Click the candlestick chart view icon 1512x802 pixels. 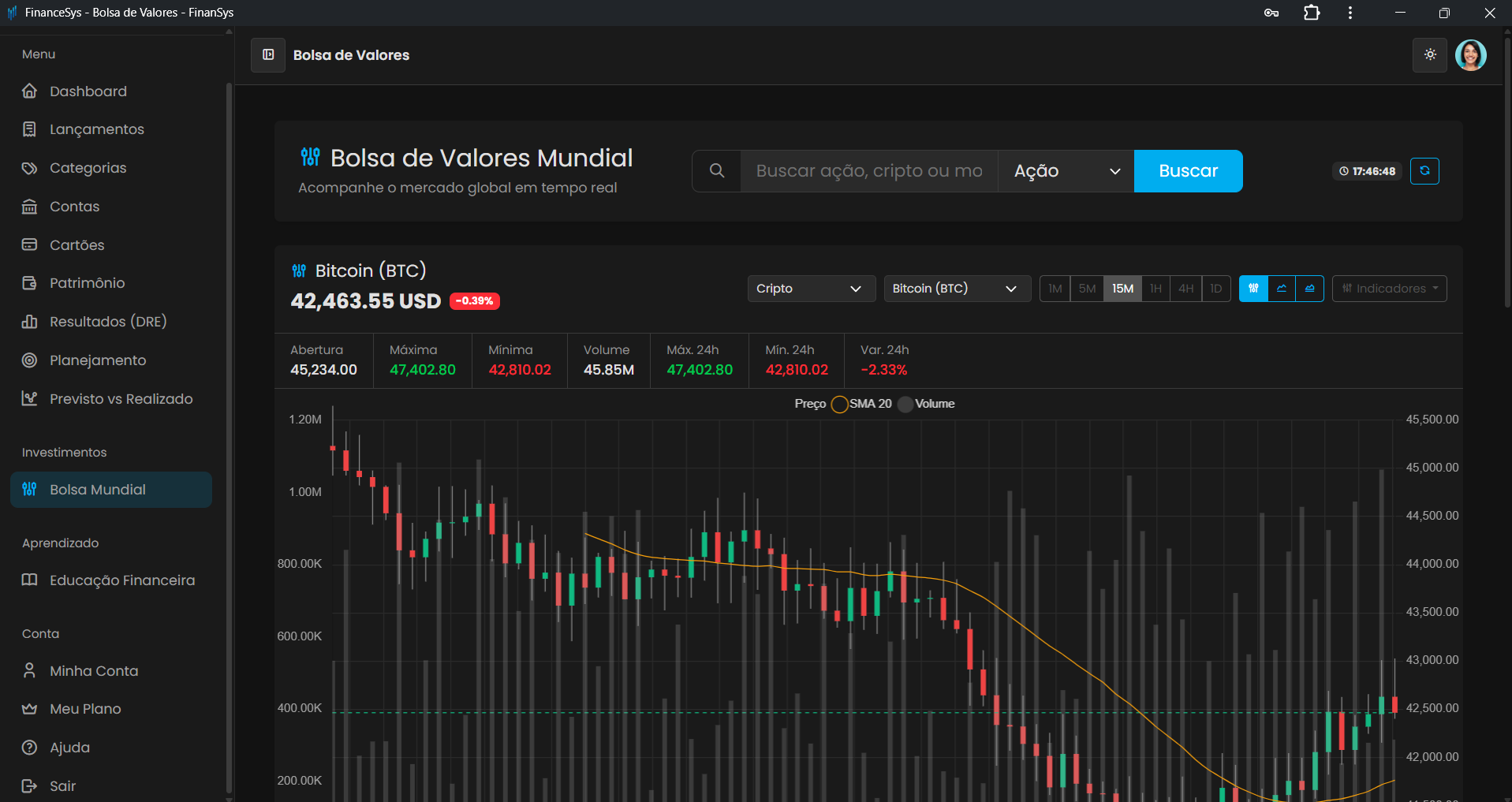(x=1253, y=289)
